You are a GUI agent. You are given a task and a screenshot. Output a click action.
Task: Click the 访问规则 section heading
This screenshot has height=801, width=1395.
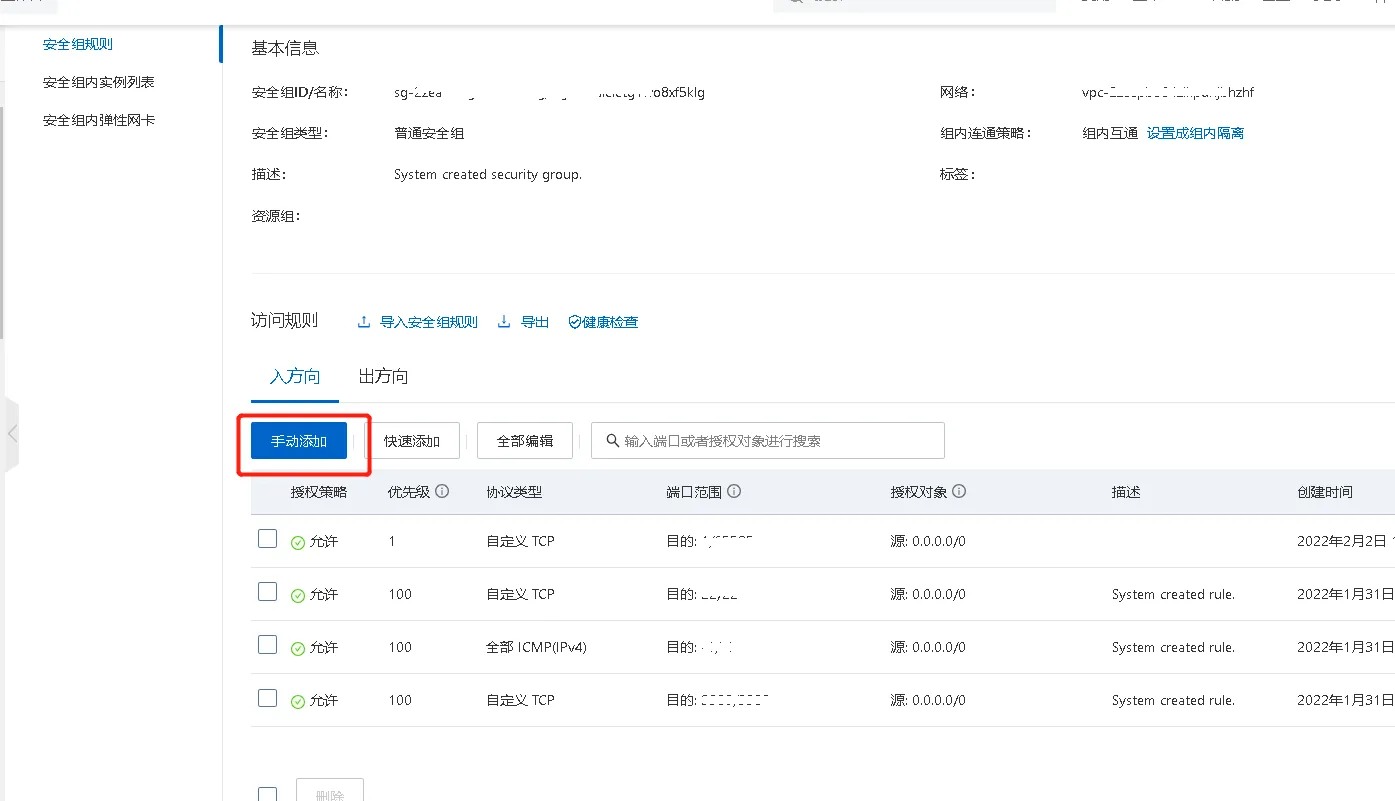(x=285, y=321)
